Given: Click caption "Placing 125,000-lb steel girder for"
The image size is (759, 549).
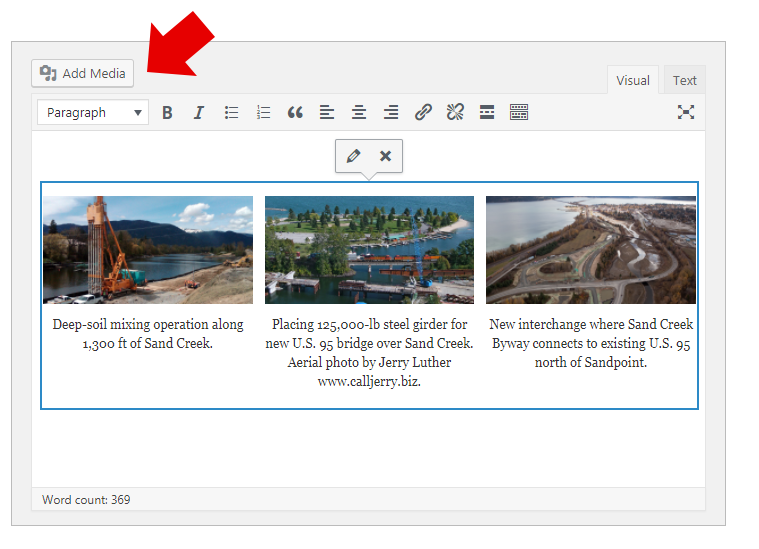Looking at the screenshot, I should click(x=369, y=324).
